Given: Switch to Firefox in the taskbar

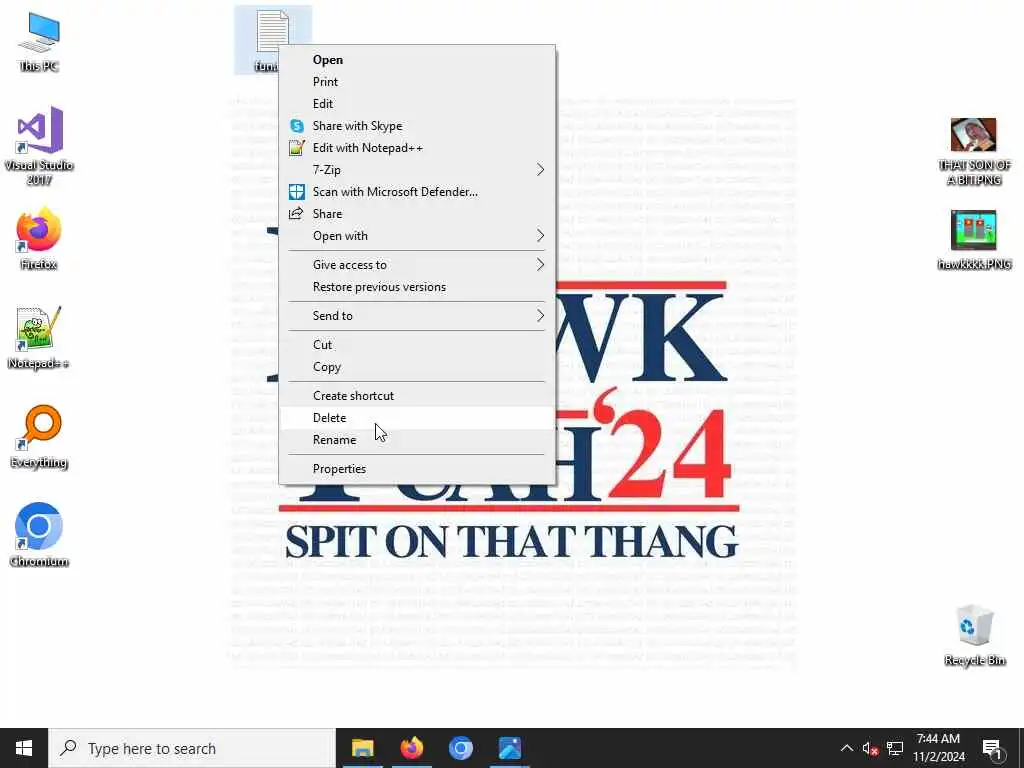Looking at the screenshot, I should coord(411,748).
